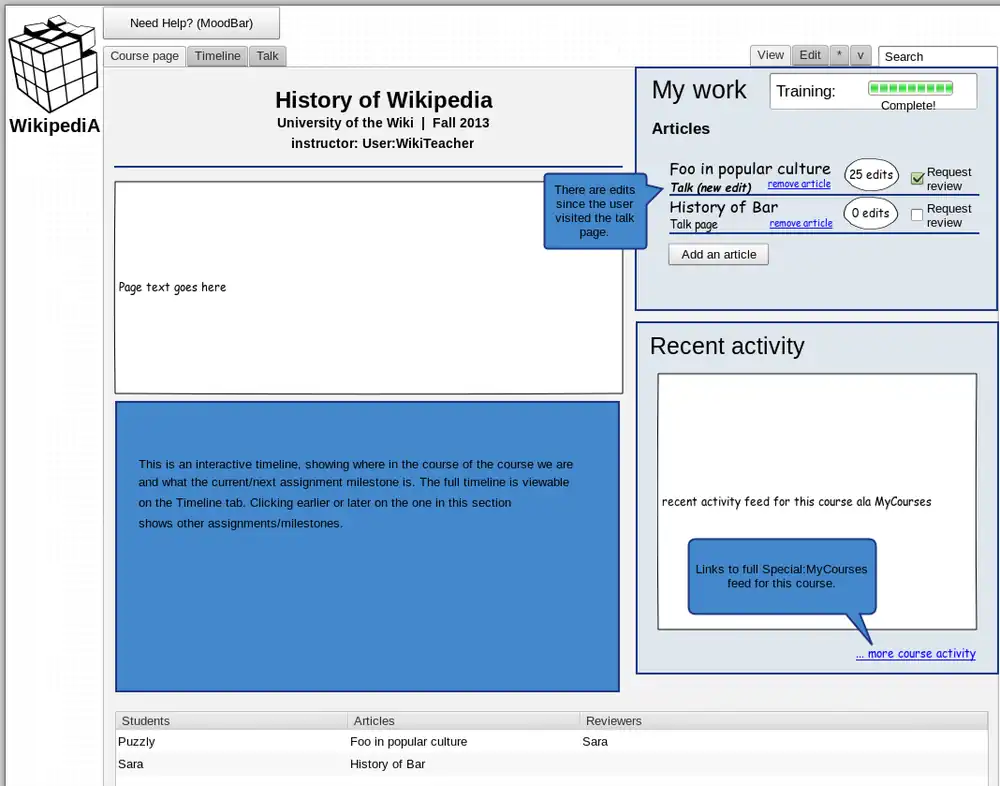Expand the 'v' dropdown tab

(861, 56)
